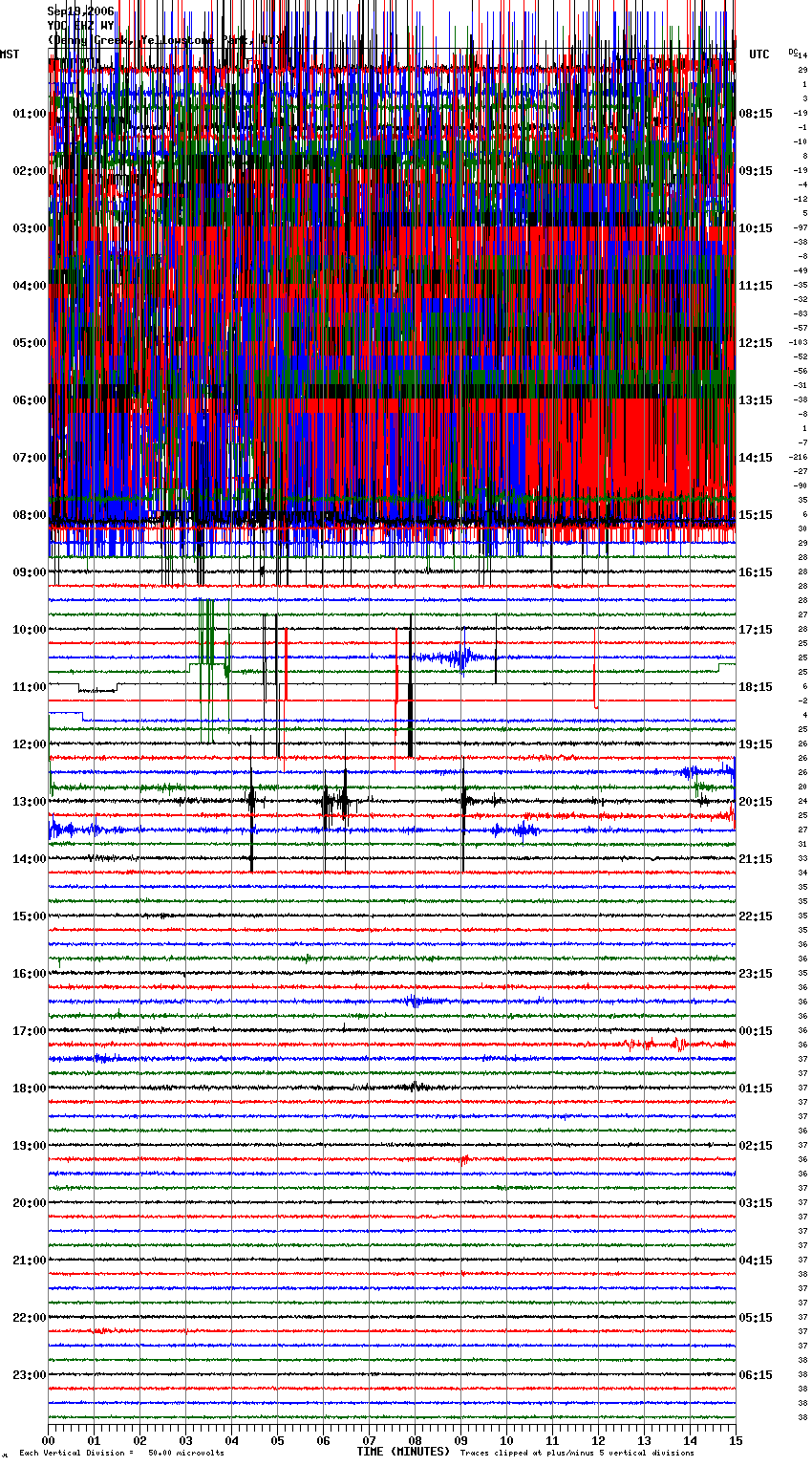812x1466 pixels.
Task: Click the 08:15 UTC time label
Action: click(x=756, y=114)
